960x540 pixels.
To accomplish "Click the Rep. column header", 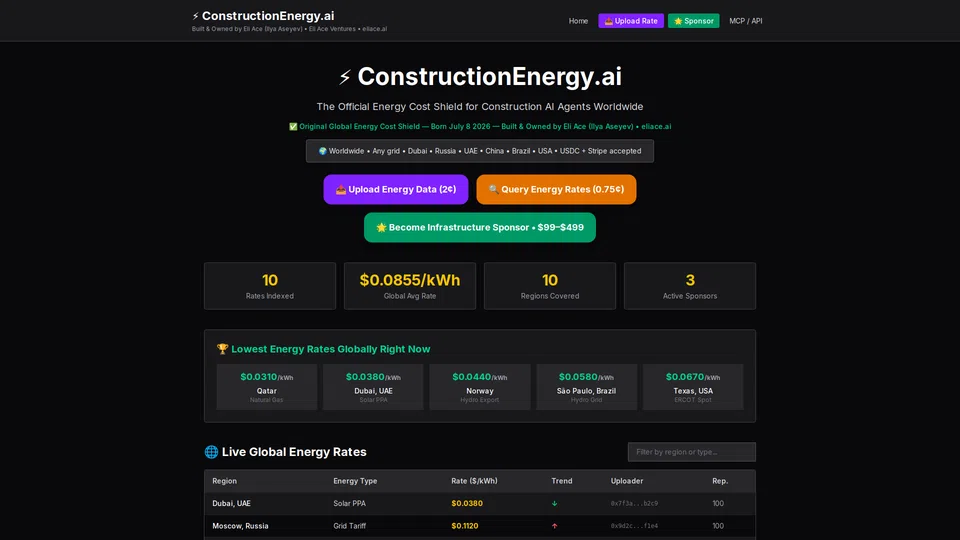I will click(x=720, y=481).
